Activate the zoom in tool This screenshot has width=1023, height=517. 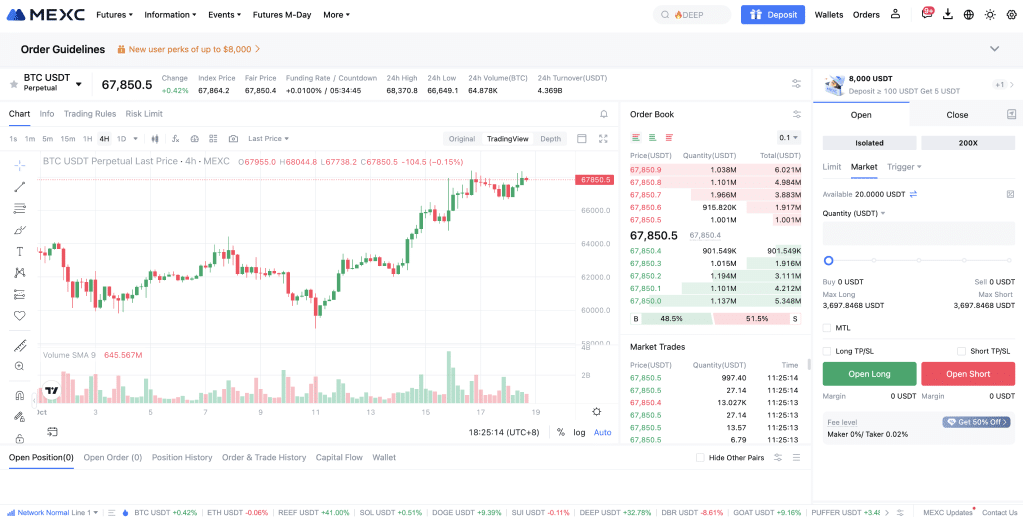click(x=20, y=366)
